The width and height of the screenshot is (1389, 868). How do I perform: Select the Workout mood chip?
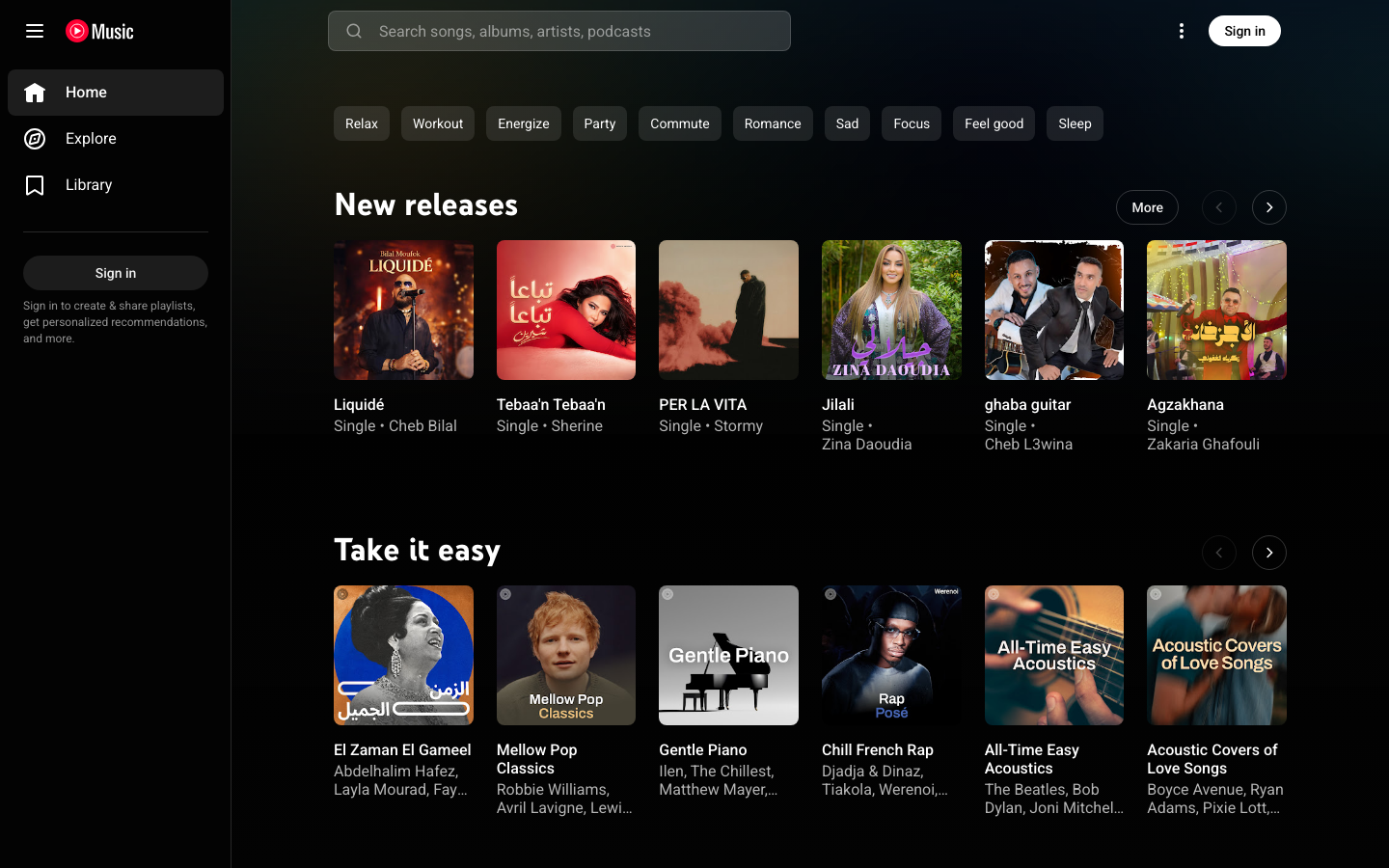point(438,123)
